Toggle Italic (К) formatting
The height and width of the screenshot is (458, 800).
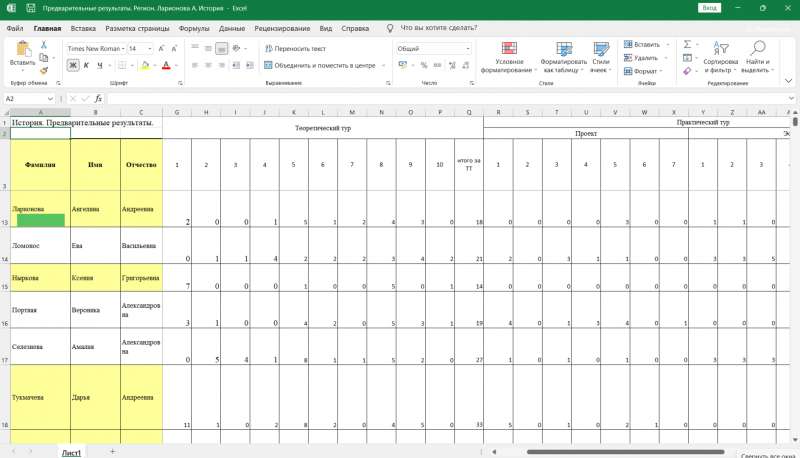click(x=86, y=65)
